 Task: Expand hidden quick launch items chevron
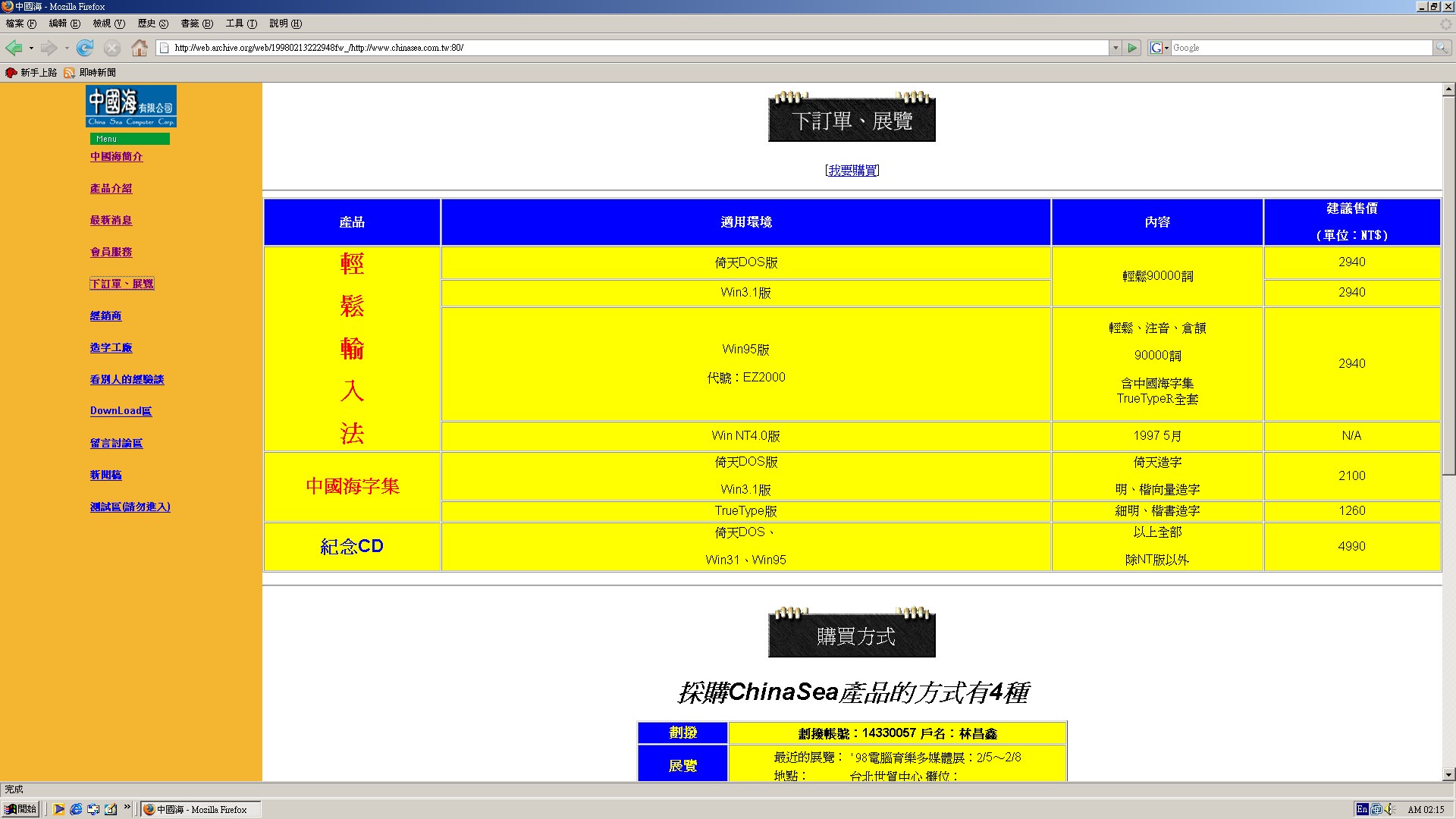(127, 807)
